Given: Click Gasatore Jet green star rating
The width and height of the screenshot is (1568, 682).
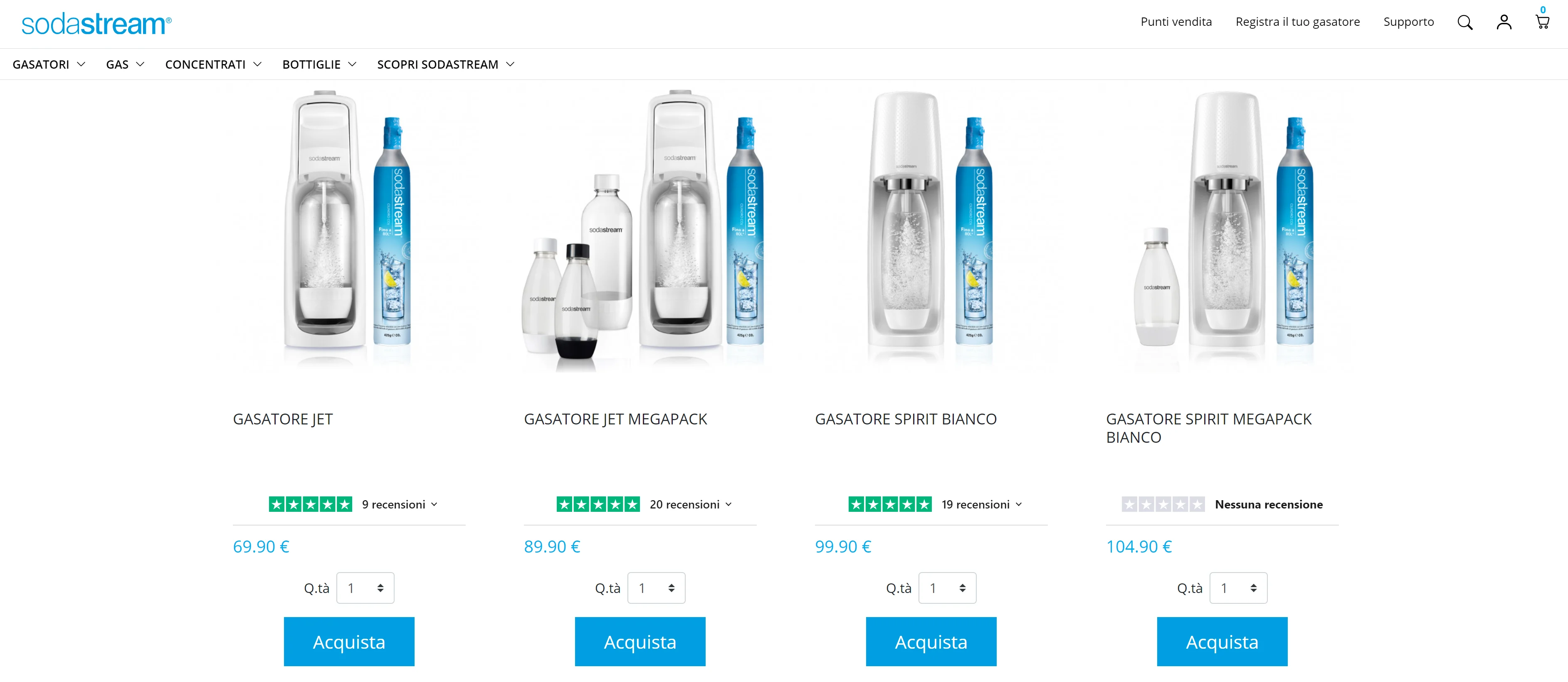Looking at the screenshot, I should click(311, 504).
